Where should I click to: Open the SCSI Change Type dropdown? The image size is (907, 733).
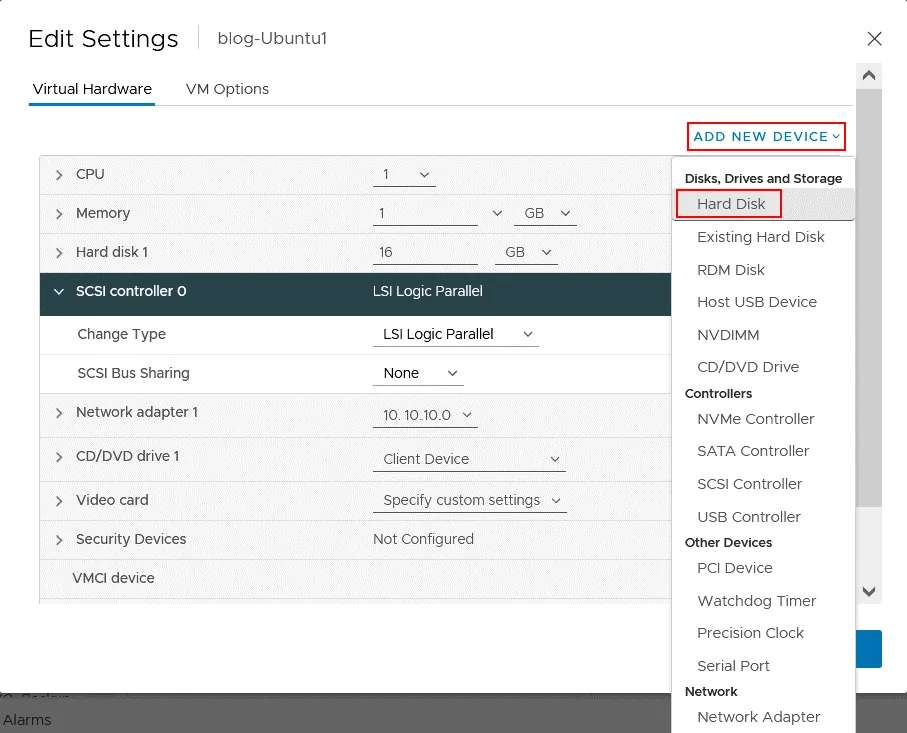pos(455,335)
